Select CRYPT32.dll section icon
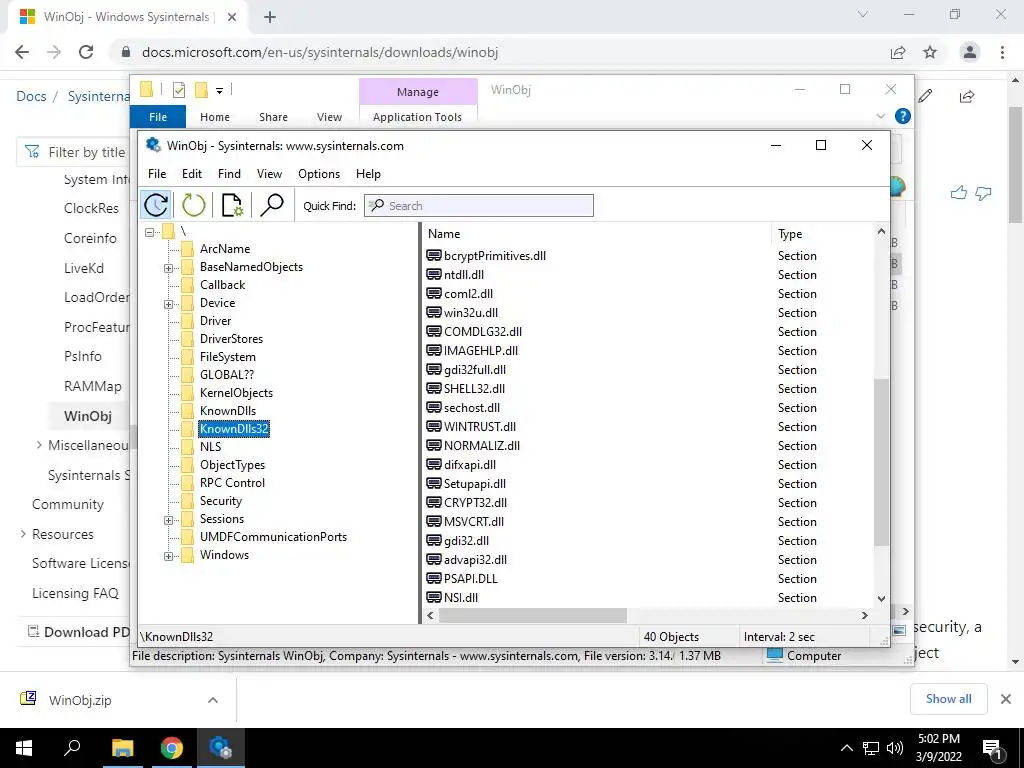 pos(434,502)
